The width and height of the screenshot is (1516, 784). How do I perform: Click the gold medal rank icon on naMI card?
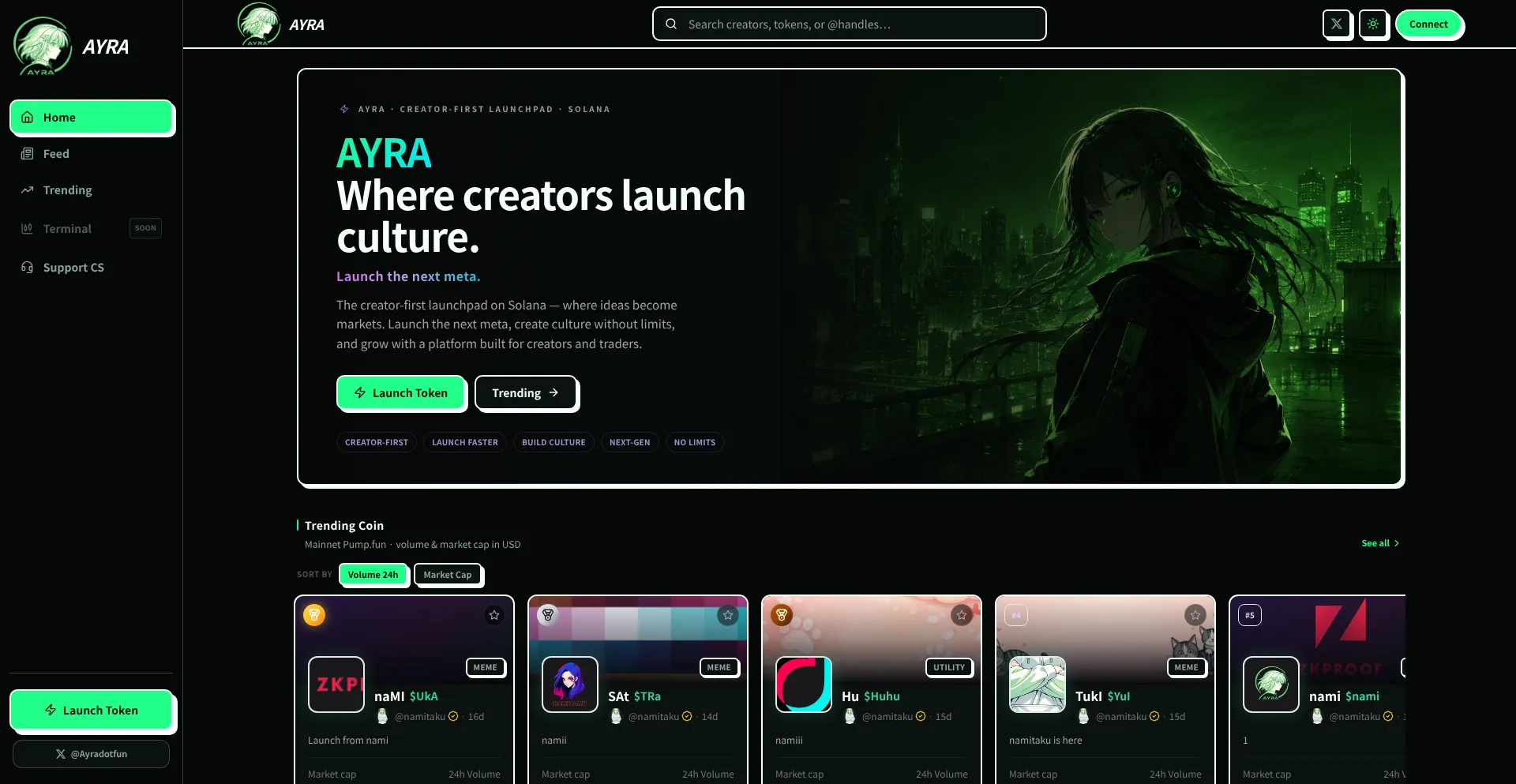point(314,615)
